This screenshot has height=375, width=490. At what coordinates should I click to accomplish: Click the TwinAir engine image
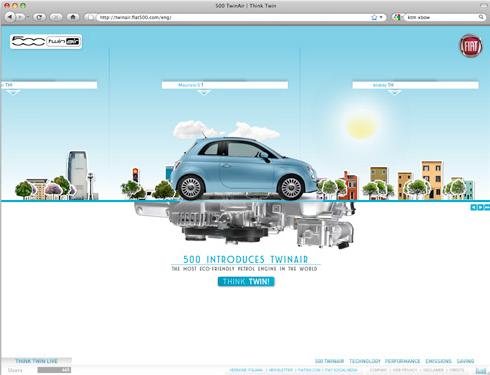point(245,224)
